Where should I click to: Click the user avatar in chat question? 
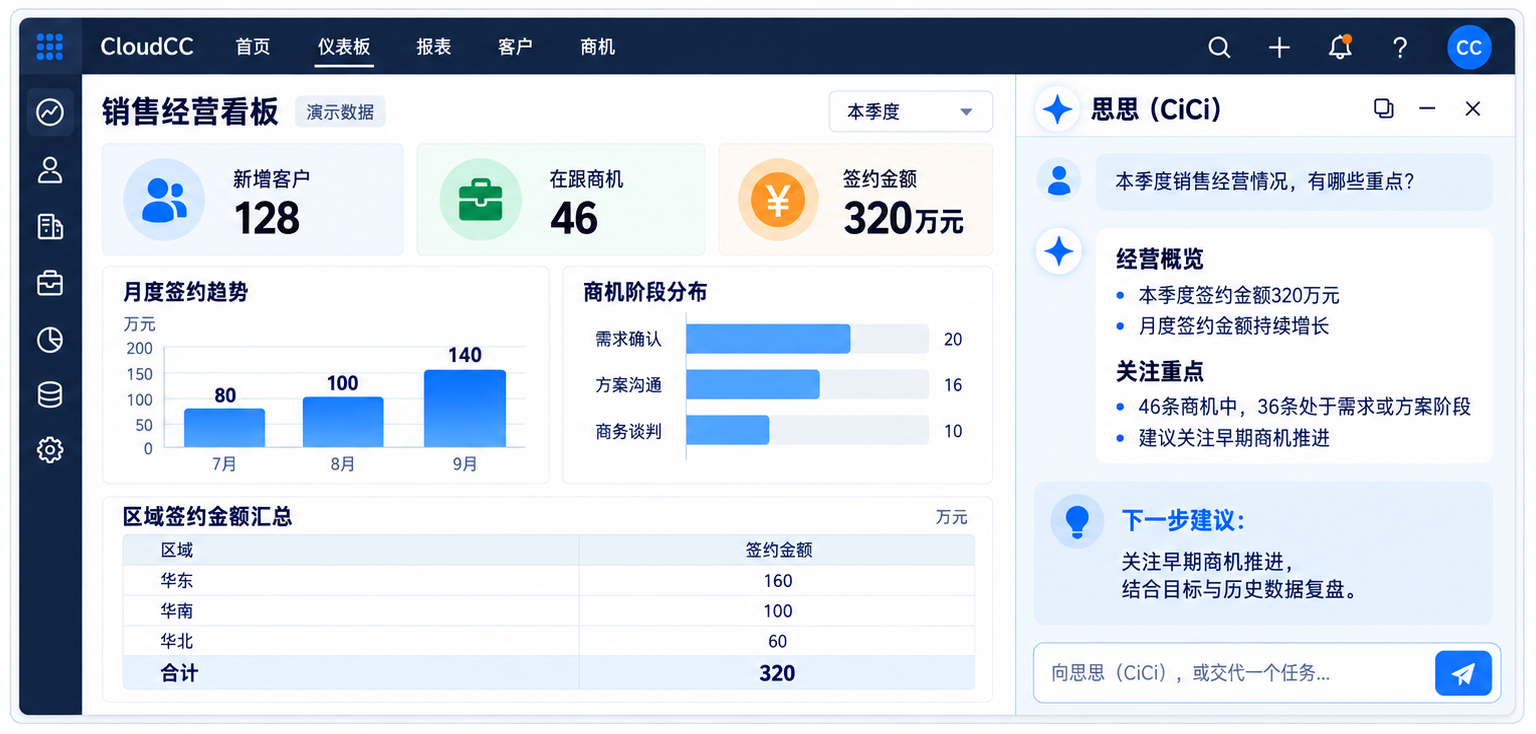(x=1058, y=180)
